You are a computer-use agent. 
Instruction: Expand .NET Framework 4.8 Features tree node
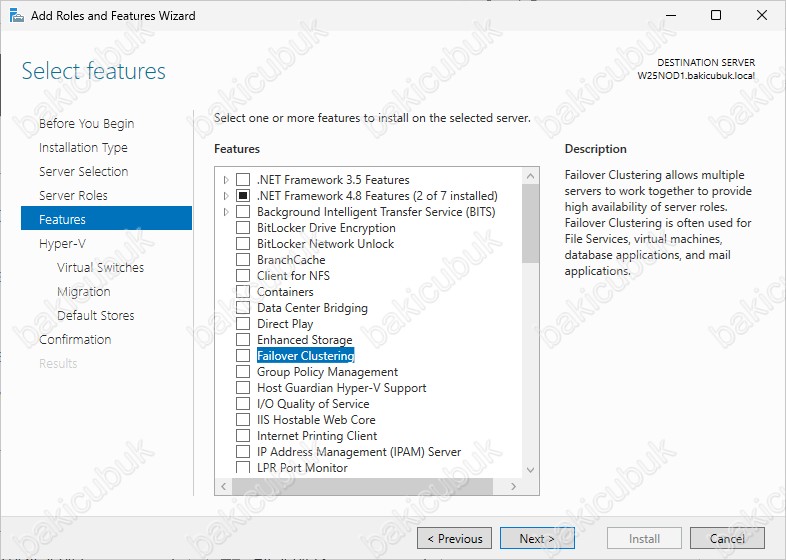[226, 196]
